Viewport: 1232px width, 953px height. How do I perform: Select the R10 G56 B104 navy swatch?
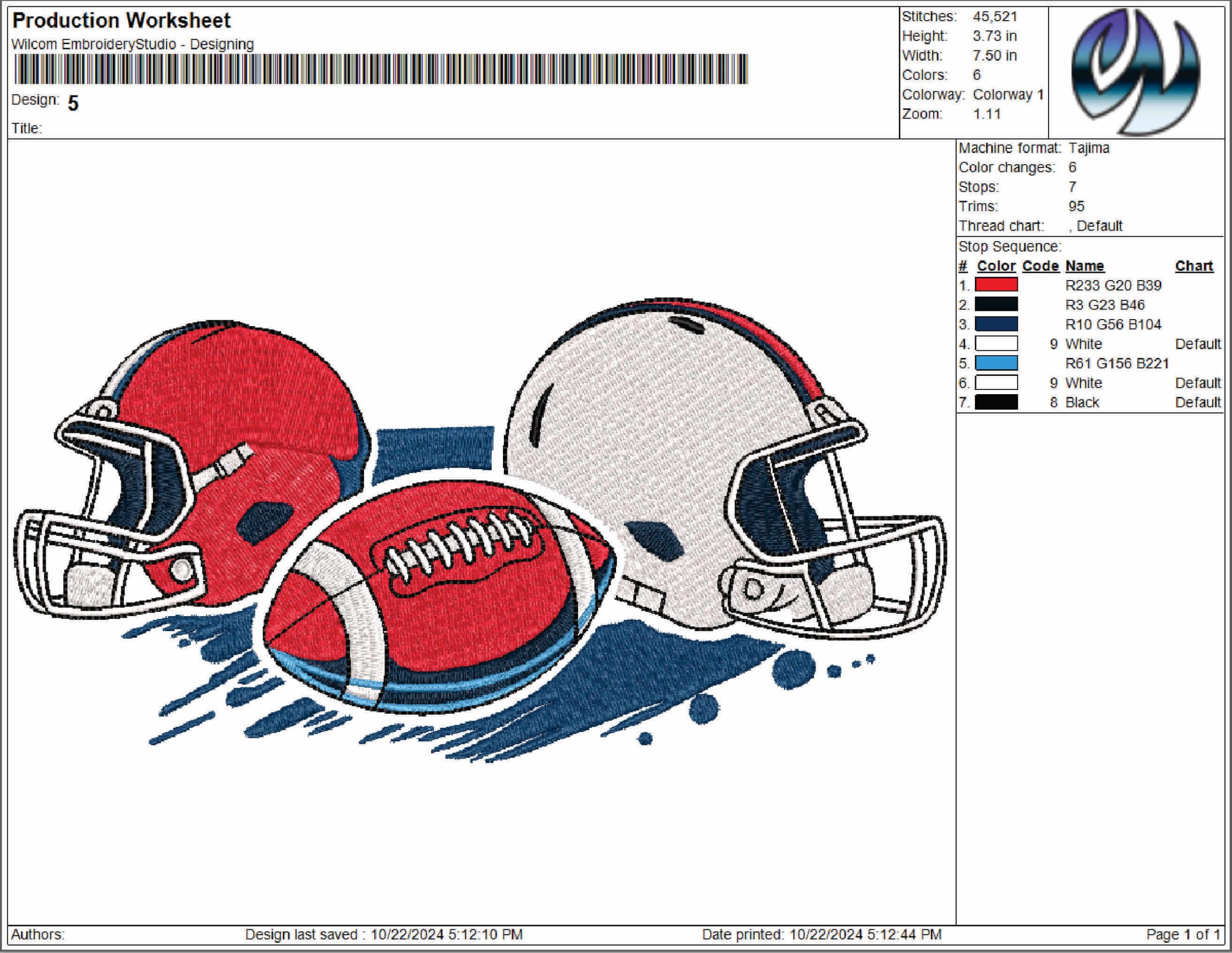(996, 324)
